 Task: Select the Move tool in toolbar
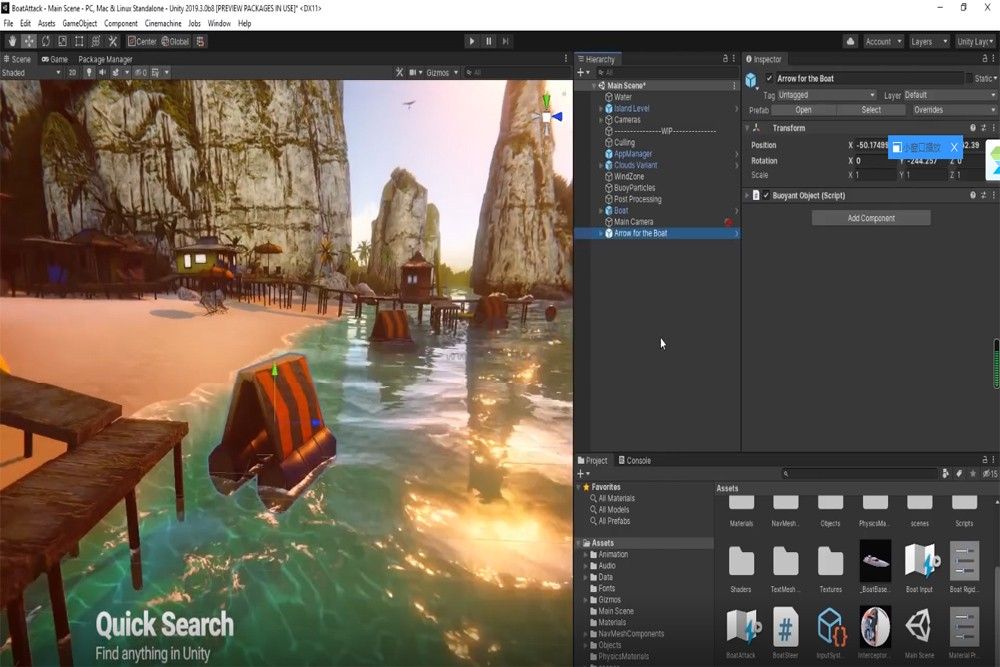click(29, 41)
